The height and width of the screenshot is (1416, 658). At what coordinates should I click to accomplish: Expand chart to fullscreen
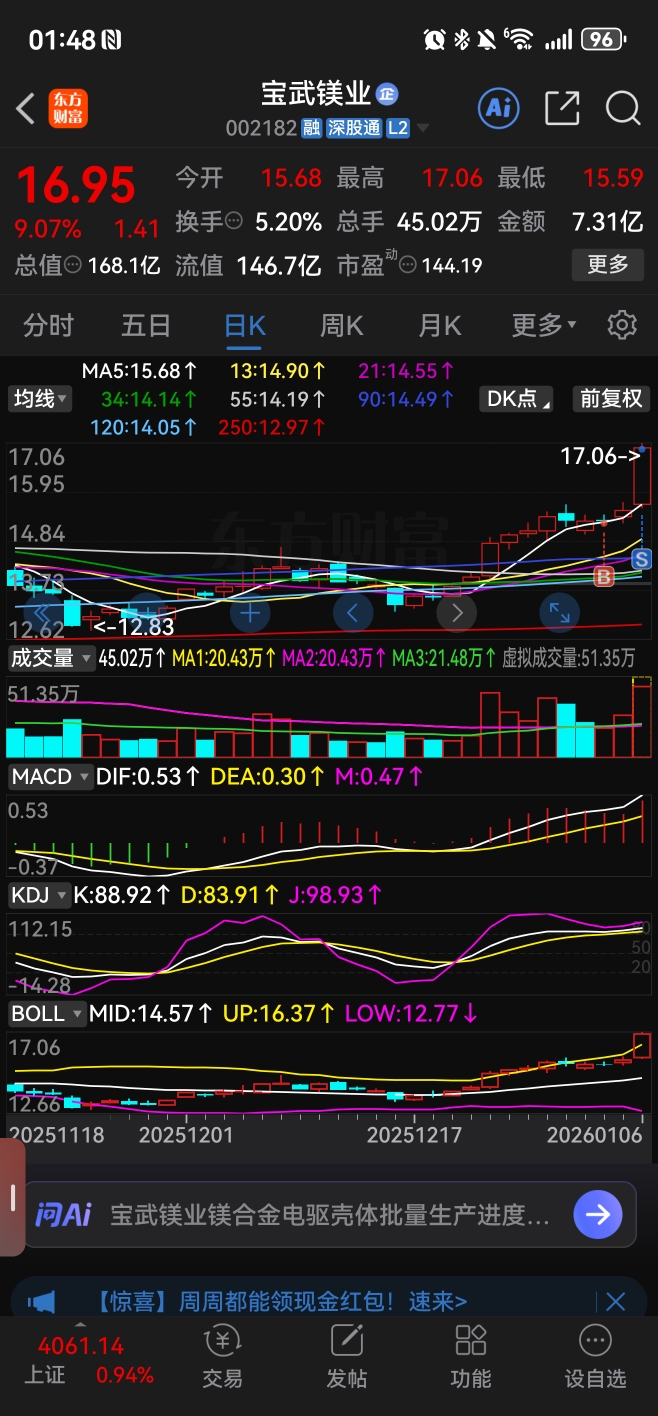tap(560, 612)
